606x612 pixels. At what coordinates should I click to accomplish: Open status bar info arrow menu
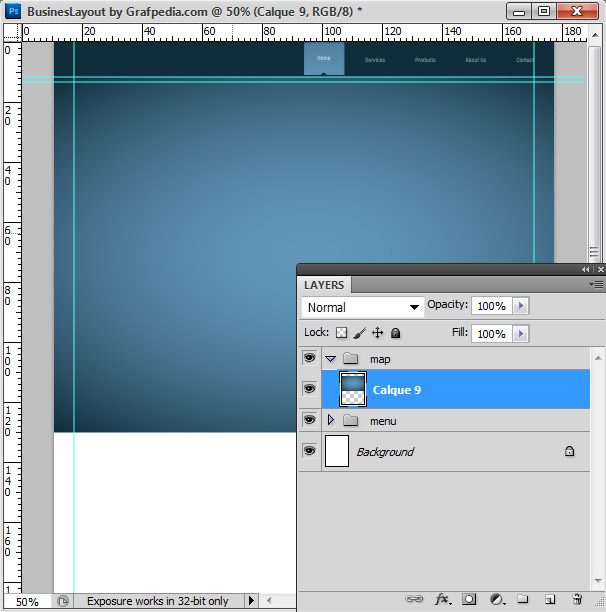(x=251, y=600)
